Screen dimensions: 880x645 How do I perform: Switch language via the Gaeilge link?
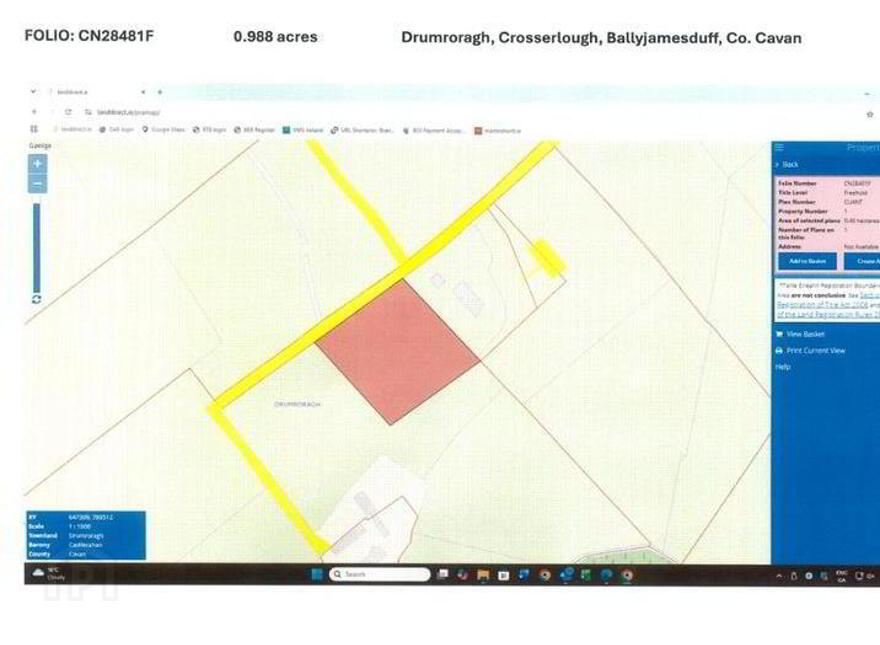point(40,145)
